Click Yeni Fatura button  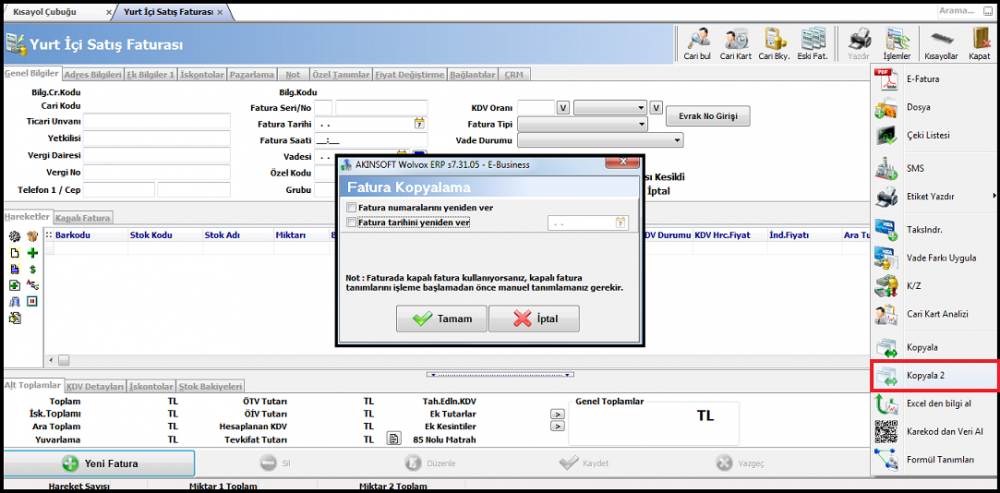pos(99,464)
